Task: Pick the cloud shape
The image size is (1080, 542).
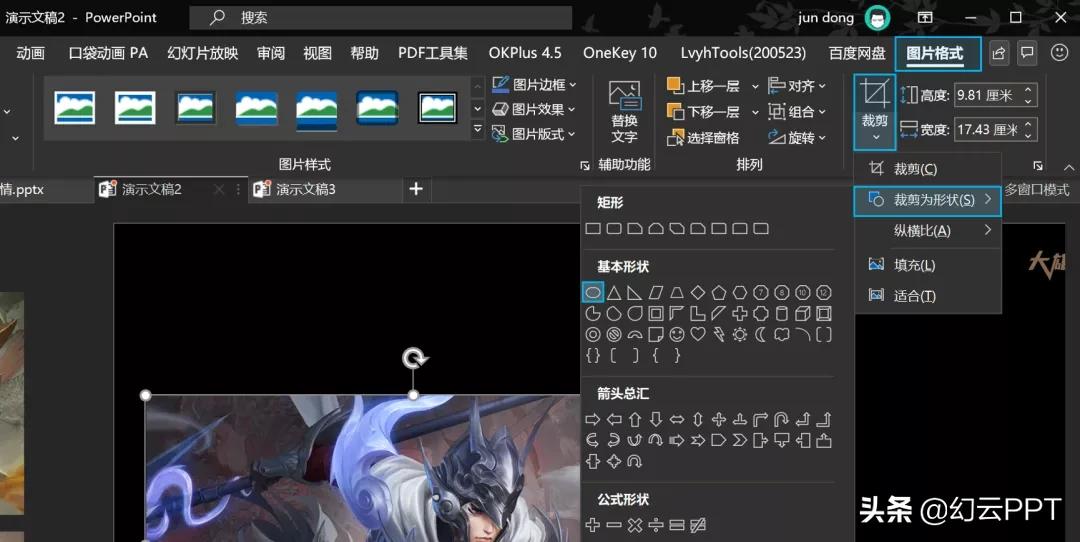Action: pos(782,335)
